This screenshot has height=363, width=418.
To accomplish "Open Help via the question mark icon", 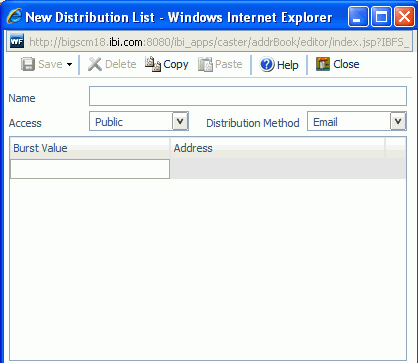I will [267, 64].
